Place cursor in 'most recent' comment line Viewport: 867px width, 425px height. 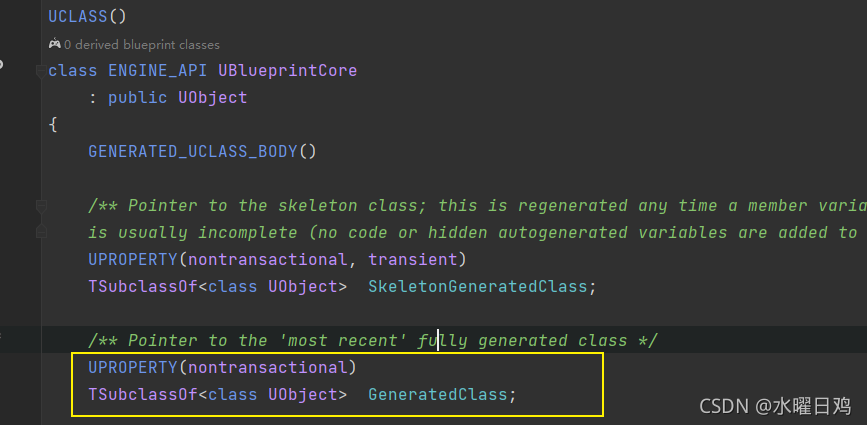point(373,340)
